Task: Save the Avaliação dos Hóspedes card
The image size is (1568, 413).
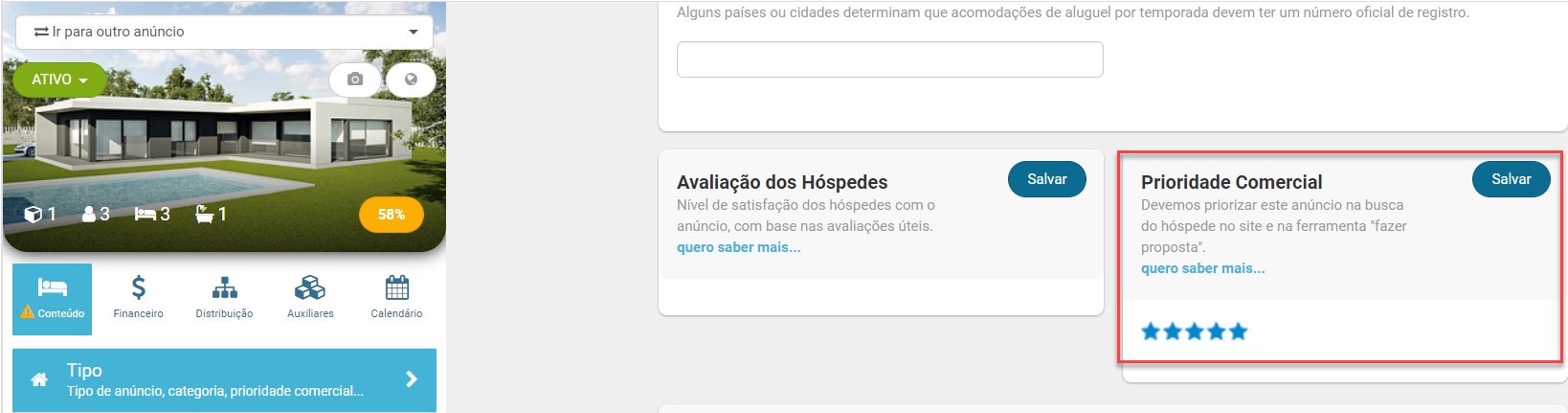Action: coord(1047,179)
